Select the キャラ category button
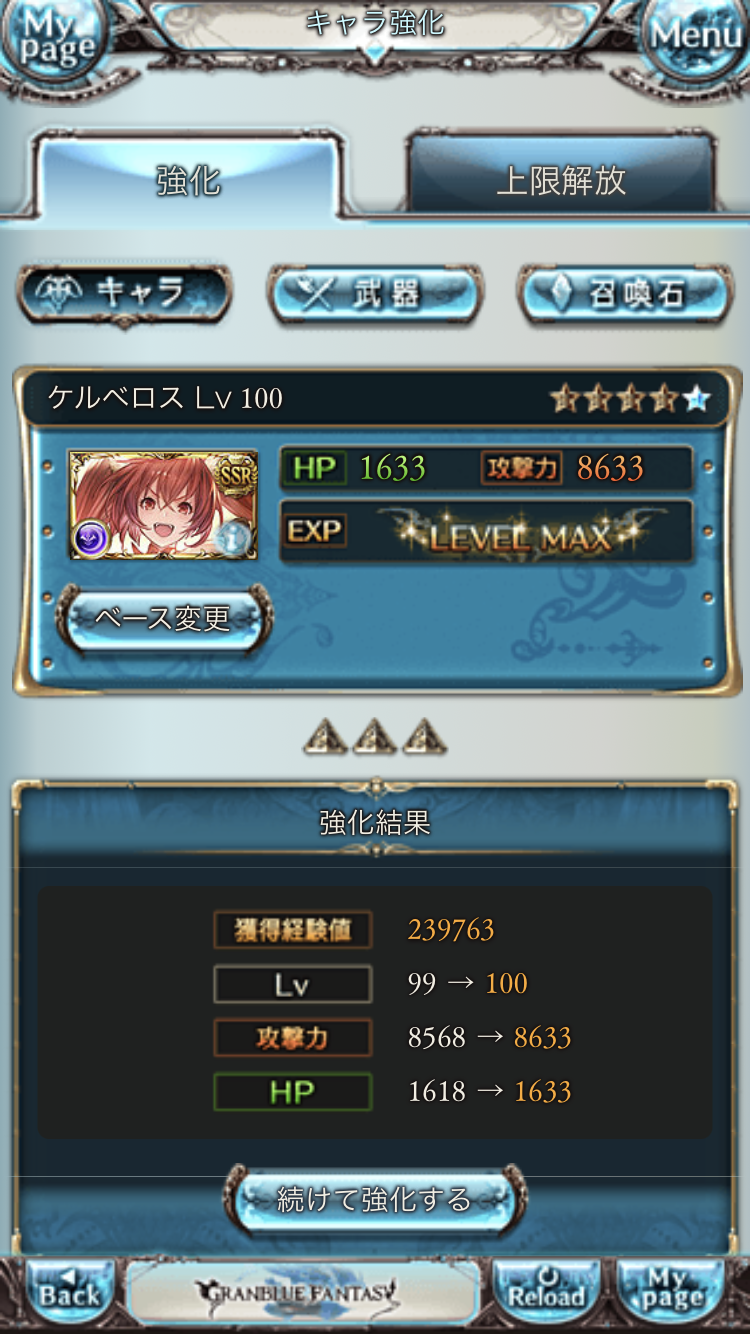The image size is (750, 1334). pos(125,294)
